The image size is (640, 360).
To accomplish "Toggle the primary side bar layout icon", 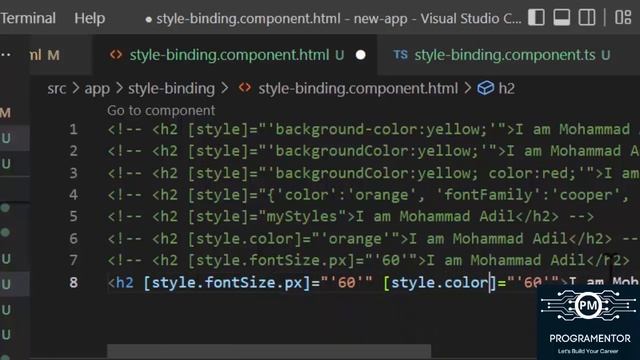I will click(x=536, y=18).
